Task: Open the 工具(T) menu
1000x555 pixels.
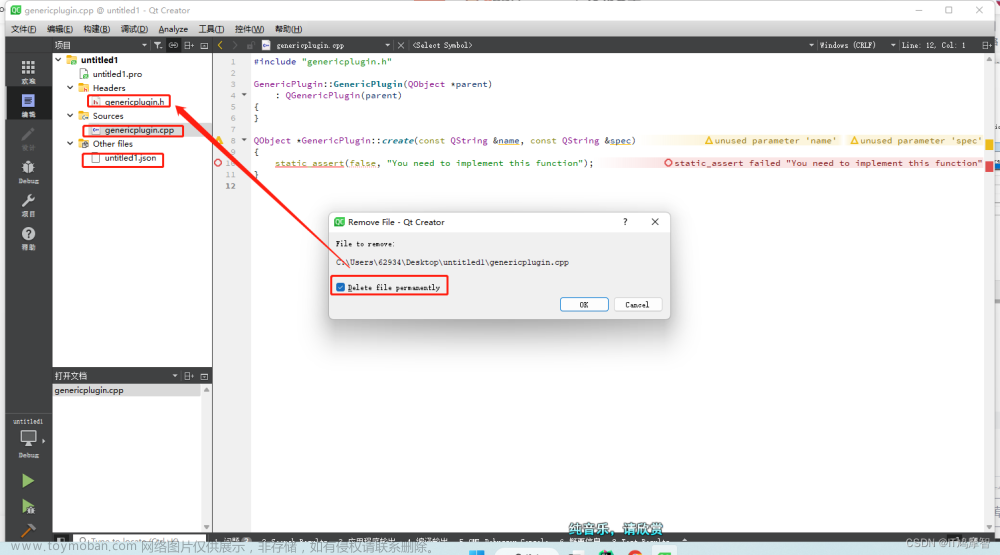Action: [x=211, y=29]
